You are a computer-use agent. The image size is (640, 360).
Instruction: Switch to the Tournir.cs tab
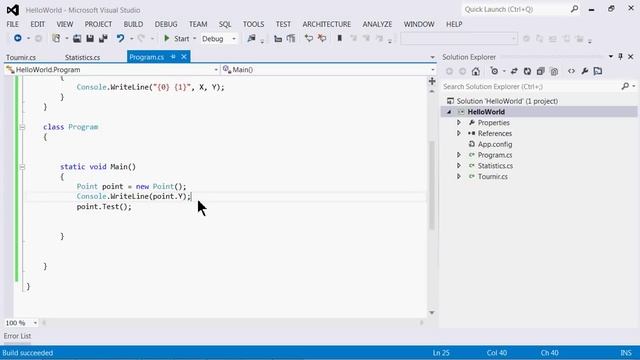click(x=21, y=57)
